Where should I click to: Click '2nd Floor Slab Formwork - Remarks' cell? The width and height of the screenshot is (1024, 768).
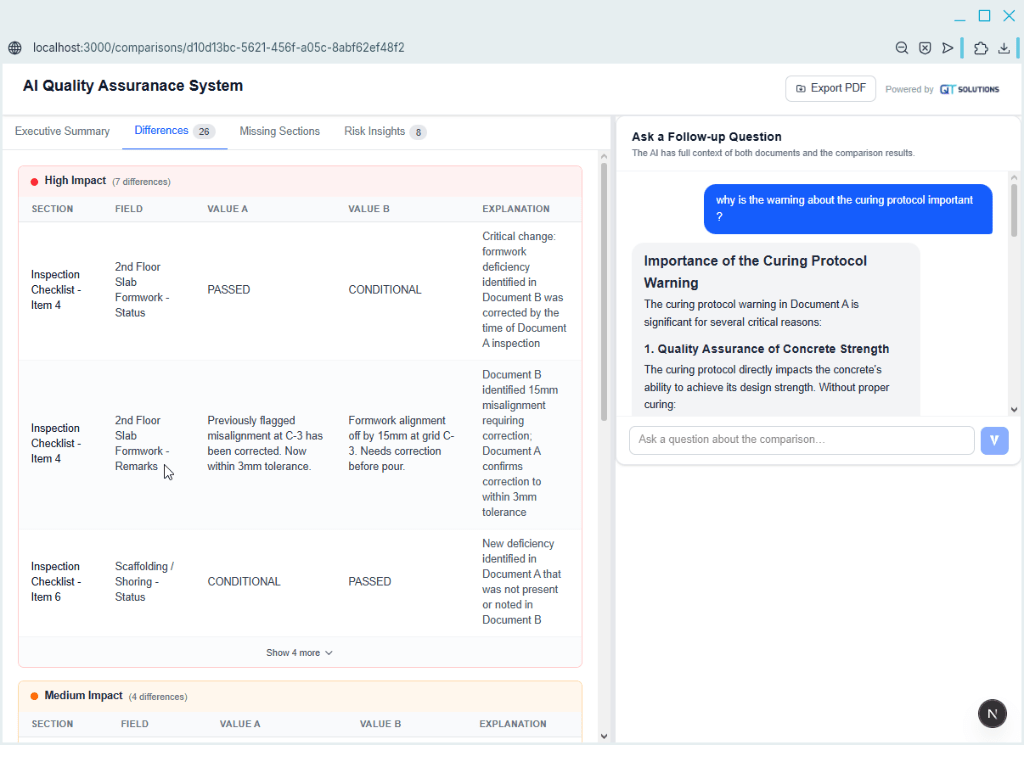tap(142, 443)
